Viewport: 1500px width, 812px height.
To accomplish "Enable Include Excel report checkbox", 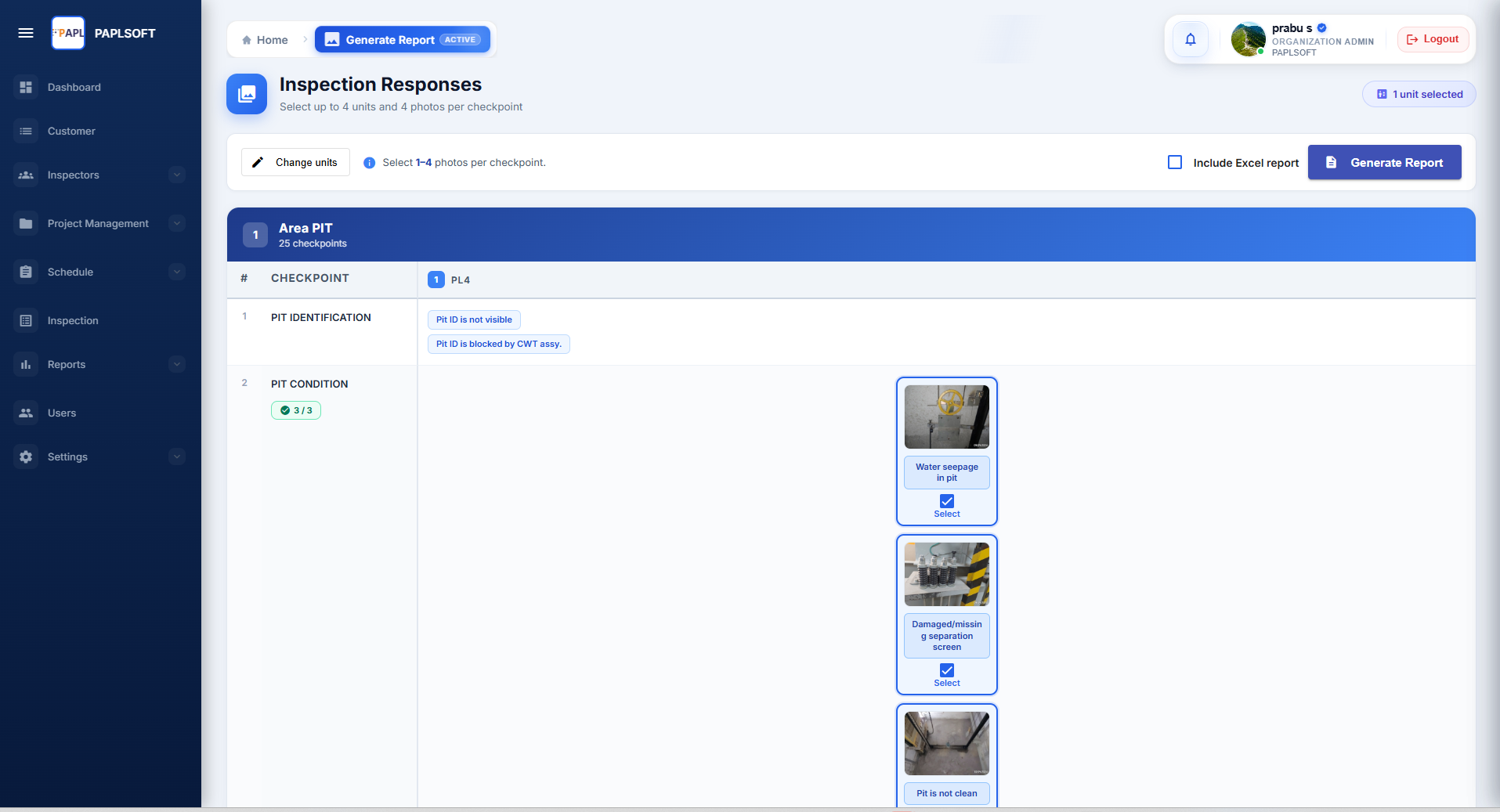I will pos(1175,162).
